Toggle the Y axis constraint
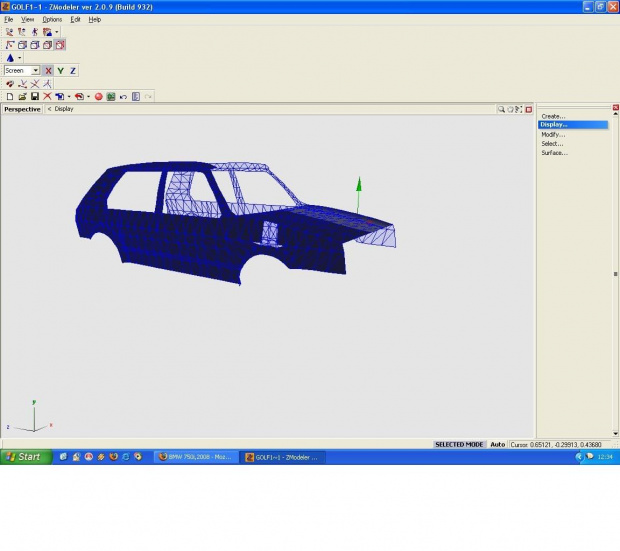This screenshot has height=551, width=620. coord(60,71)
